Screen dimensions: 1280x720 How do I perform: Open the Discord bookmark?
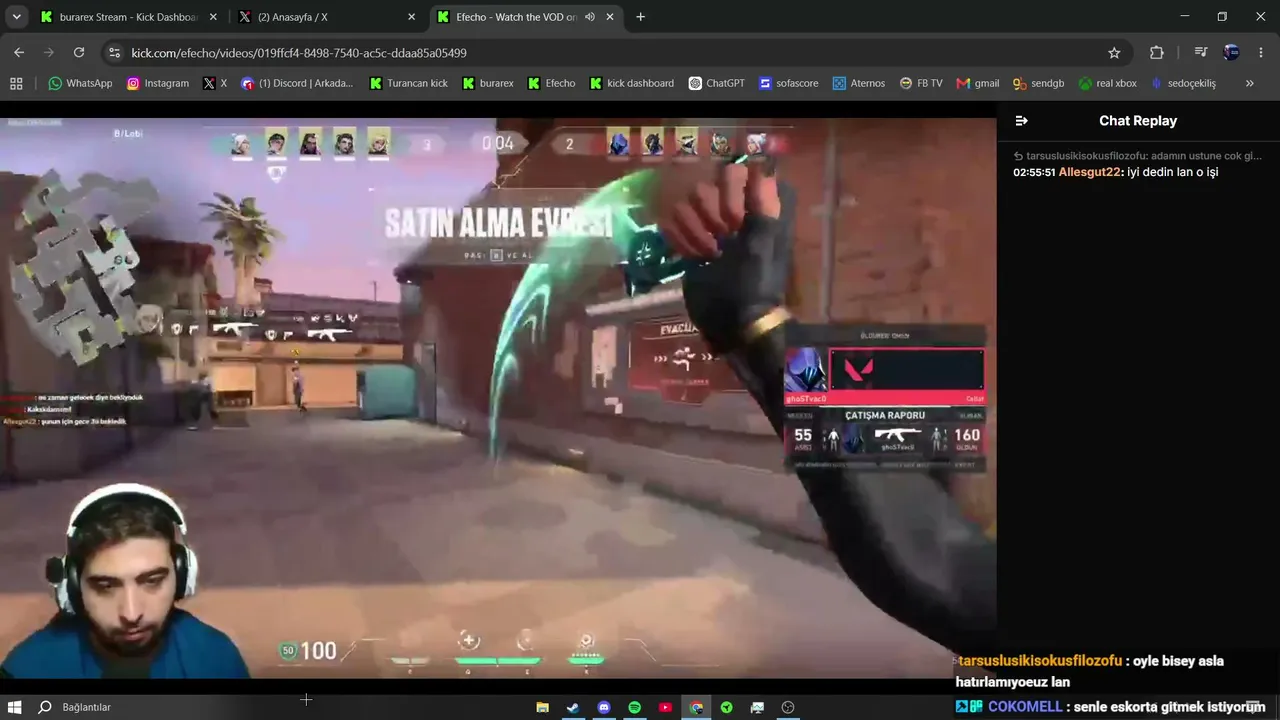(297, 83)
